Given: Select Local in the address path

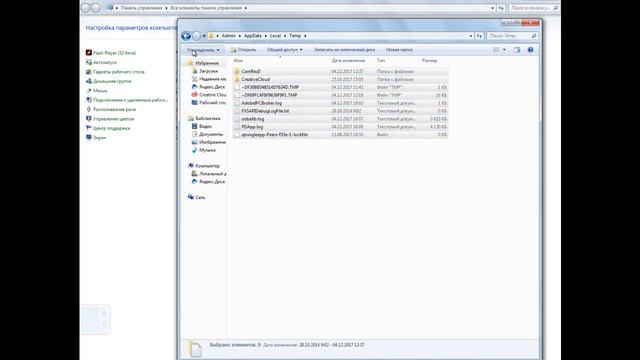Looking at the screenshot, I should tap(276, 36).
